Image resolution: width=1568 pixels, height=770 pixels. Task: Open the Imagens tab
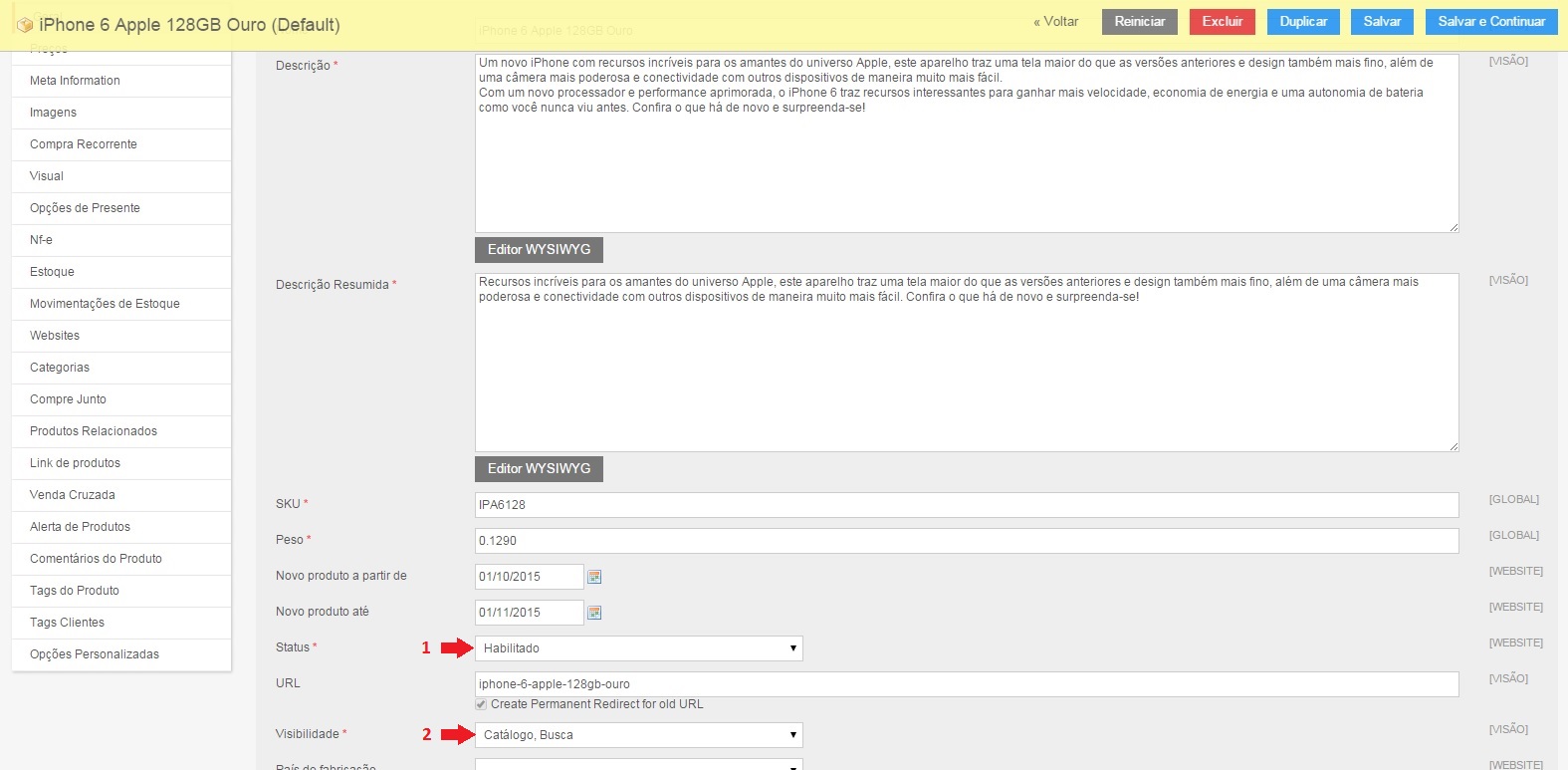pos(121,113)
